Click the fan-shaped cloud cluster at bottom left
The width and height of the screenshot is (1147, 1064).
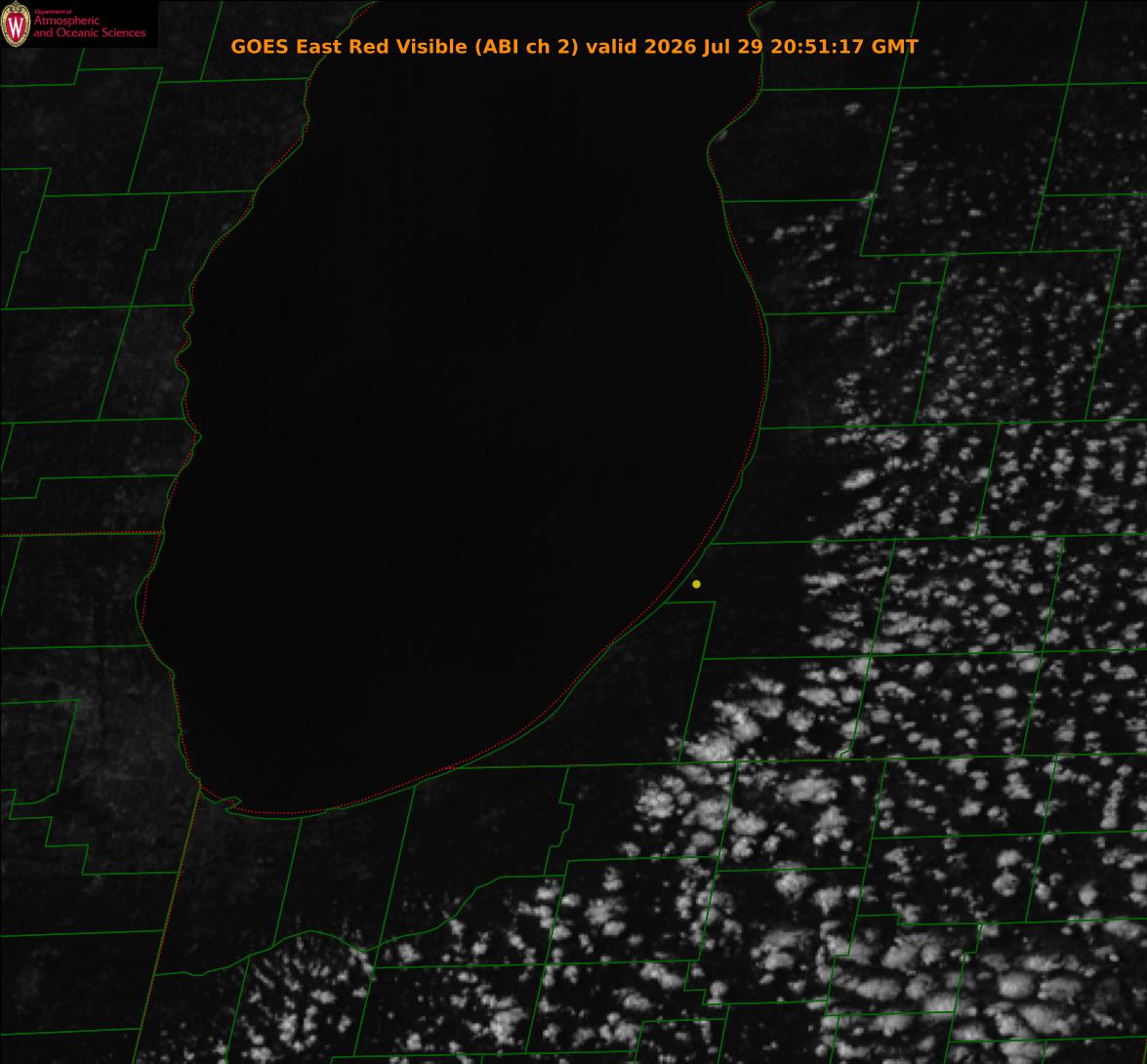point(307,995)
